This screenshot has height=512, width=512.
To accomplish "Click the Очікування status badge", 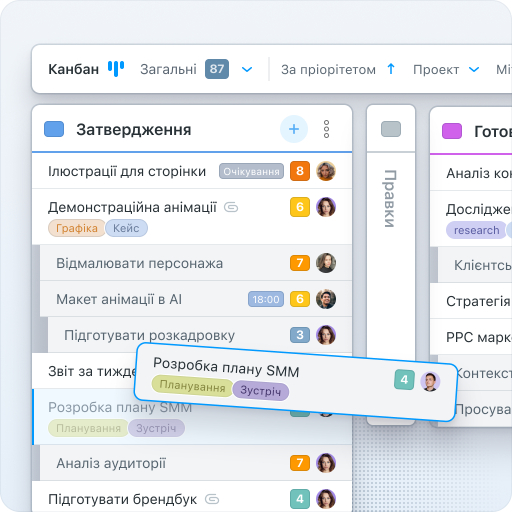I will 251,171.
